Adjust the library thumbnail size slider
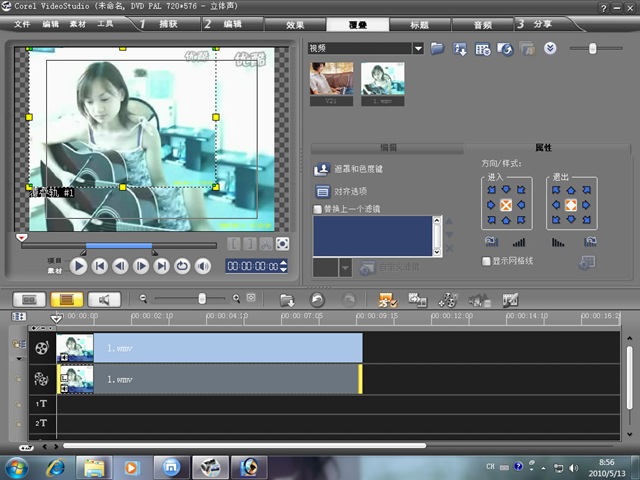The image size is (640, 480). click(593, 48)
